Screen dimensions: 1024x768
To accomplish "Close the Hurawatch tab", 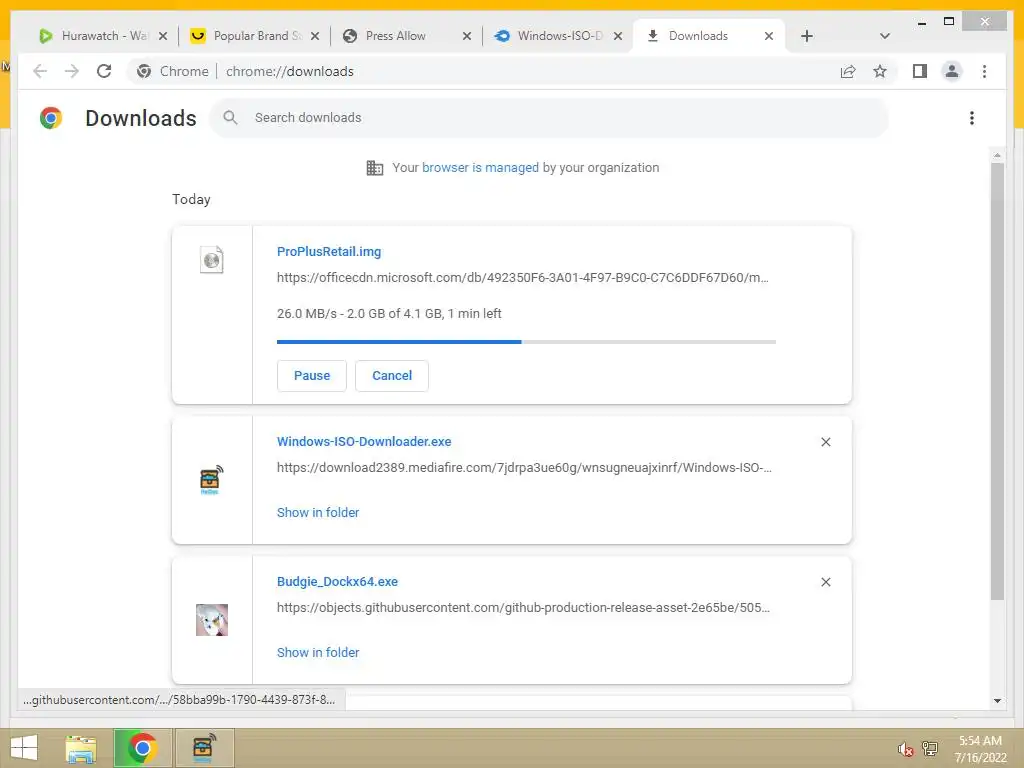I will click(163, 36).
